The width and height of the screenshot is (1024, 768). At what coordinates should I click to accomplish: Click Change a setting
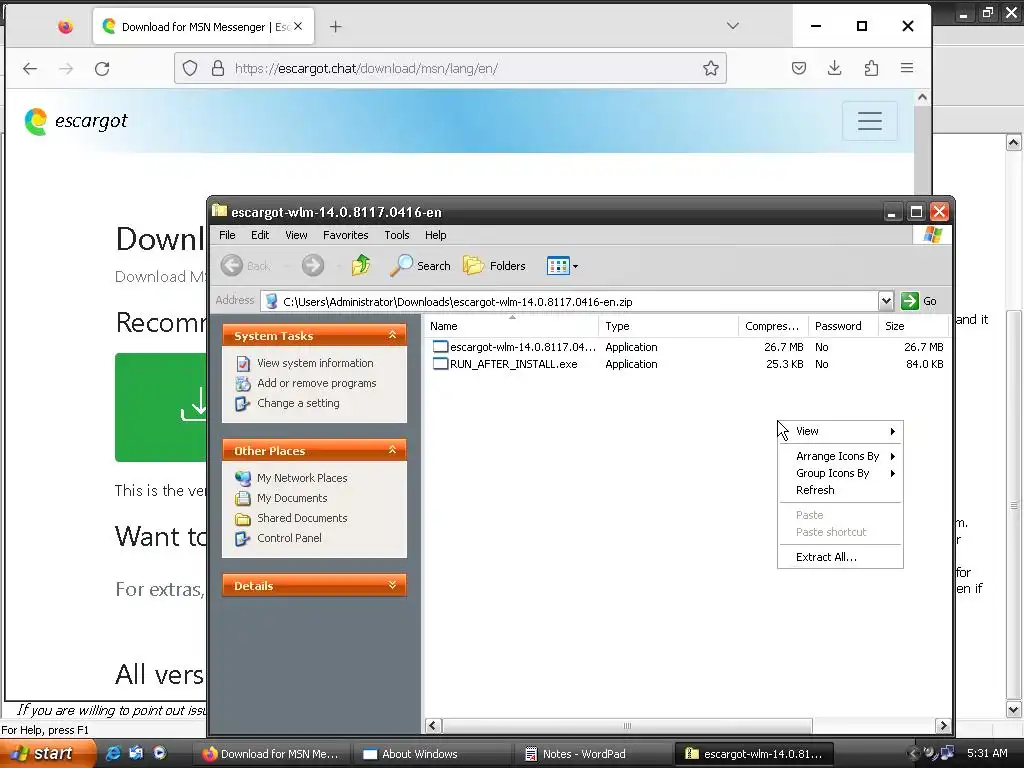point(298,403)
